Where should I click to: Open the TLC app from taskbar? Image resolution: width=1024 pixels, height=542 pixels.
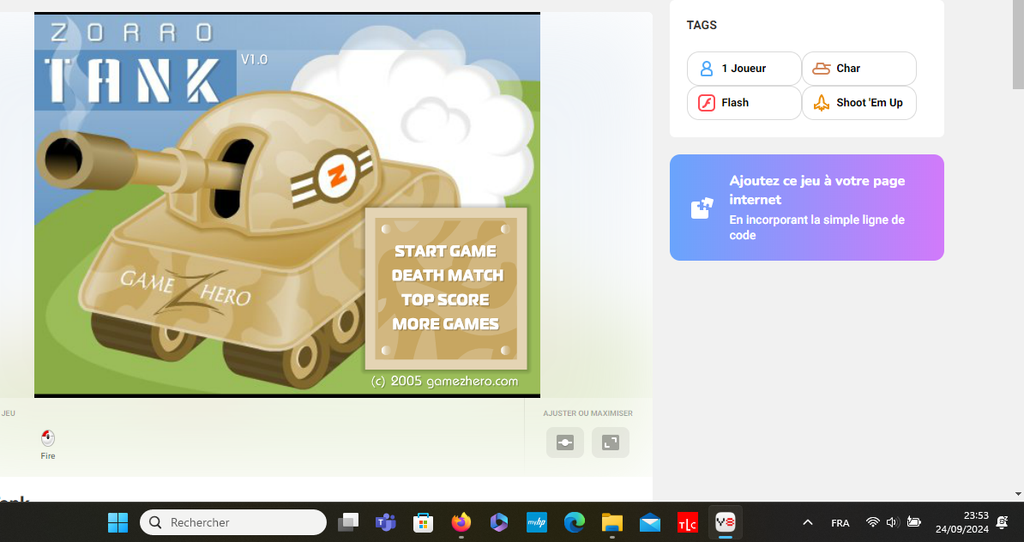point(688,522)
